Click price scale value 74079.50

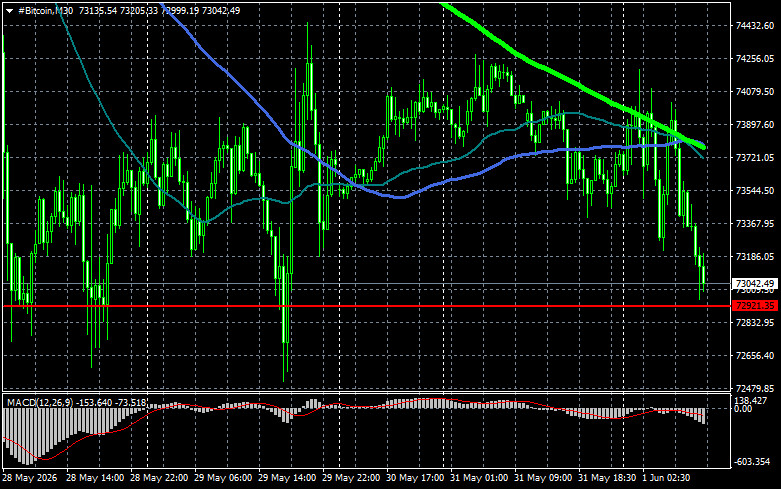pos(755,92)
